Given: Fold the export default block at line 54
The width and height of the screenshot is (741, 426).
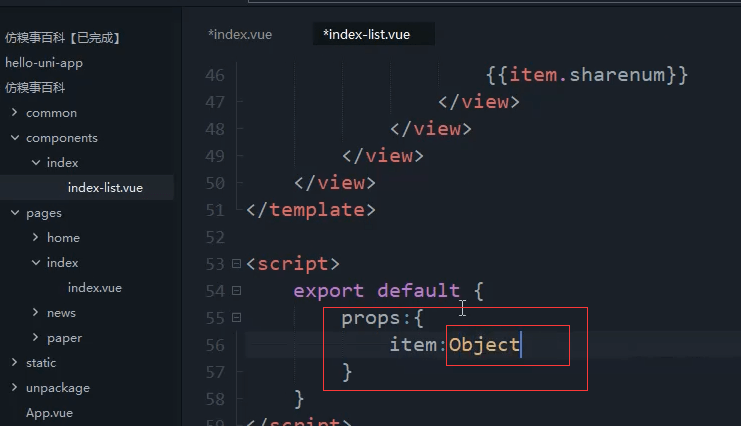Looking at the screenshot, I should [x=236, y=291].
